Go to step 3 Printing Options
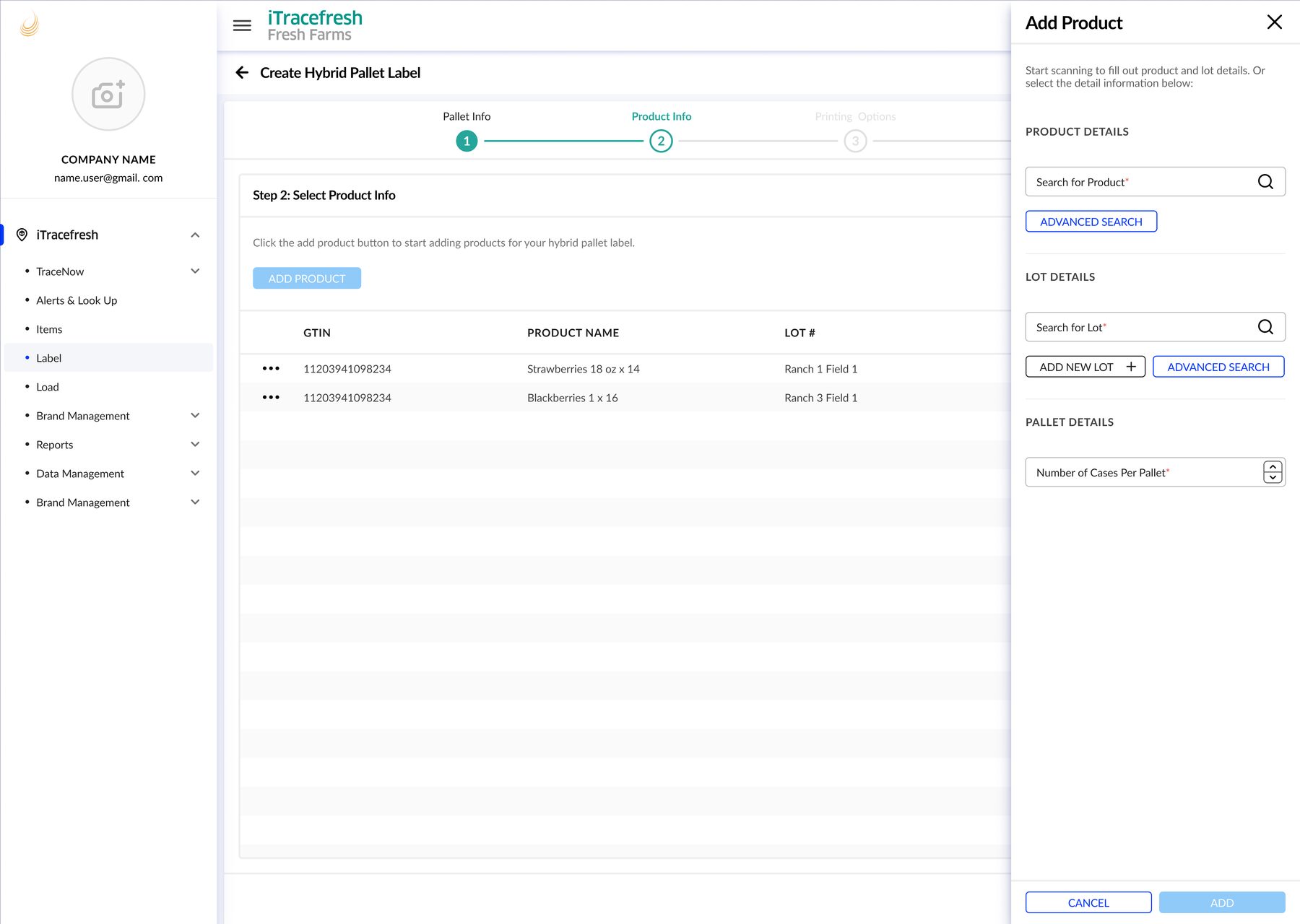This screenshot has width=1300, height=924. click(x=855, y=141)
